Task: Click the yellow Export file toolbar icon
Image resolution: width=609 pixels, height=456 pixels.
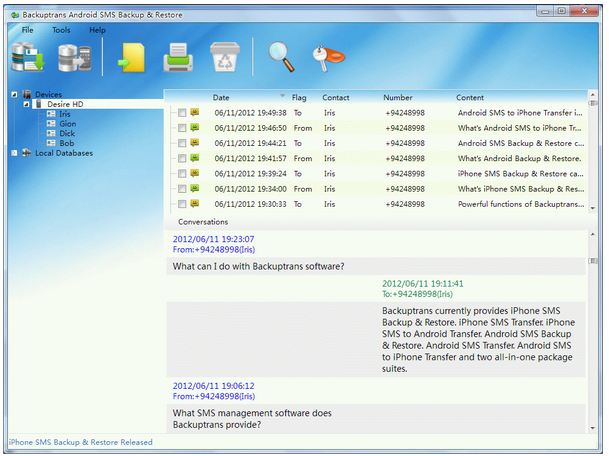Action: 132,58
